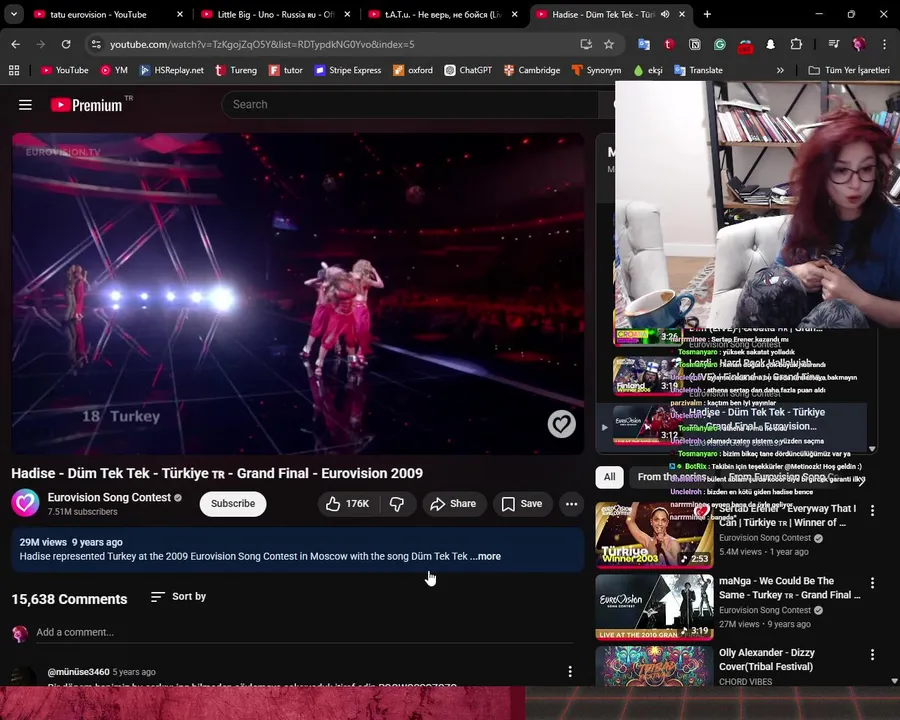The image size is (900, 720).
Task: Dislike the video with thumbs down
Action: (x=397, y=504)
